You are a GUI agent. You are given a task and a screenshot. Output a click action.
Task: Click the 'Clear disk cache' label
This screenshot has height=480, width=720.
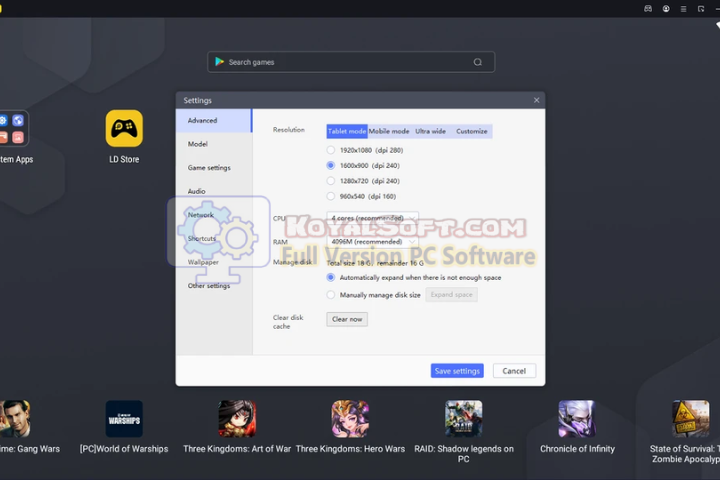(x=288, y=322)
